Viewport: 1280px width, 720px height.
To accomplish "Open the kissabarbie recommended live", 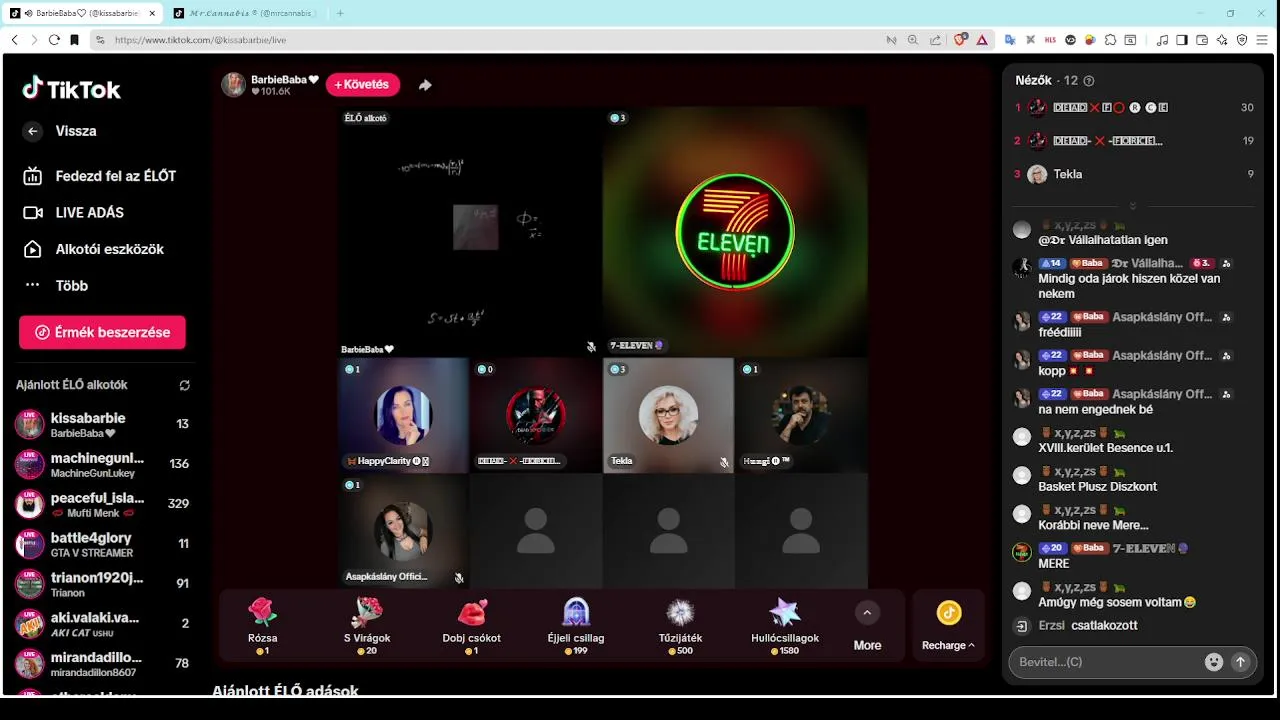I will click(102, 424).
